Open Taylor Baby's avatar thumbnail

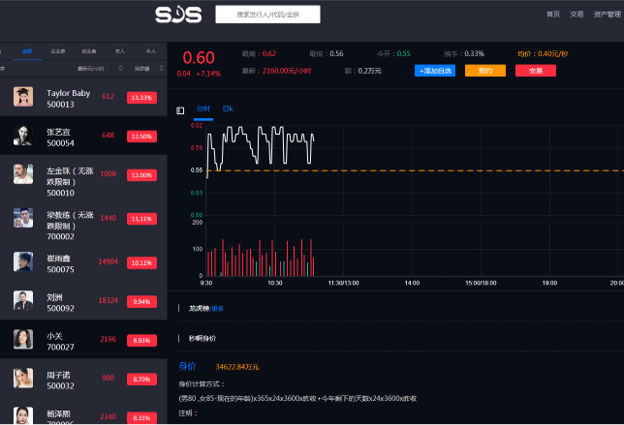pyautogui.click(x=23, y=97)
